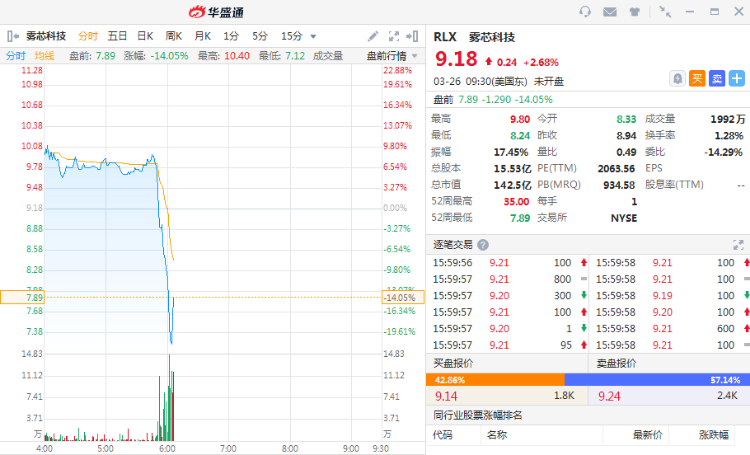750x455 pixels.
Task: Open customer service headset icon
Action: click(x=585, y=11)
